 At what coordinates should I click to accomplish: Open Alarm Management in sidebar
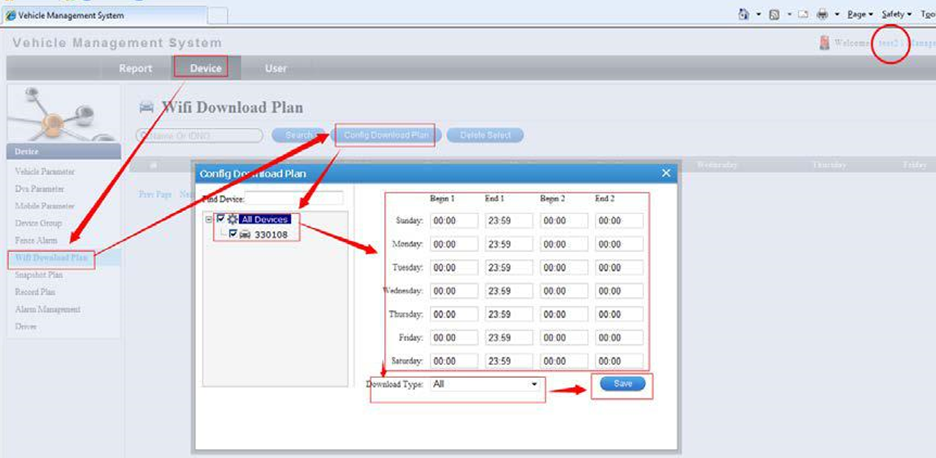(48, 309)
